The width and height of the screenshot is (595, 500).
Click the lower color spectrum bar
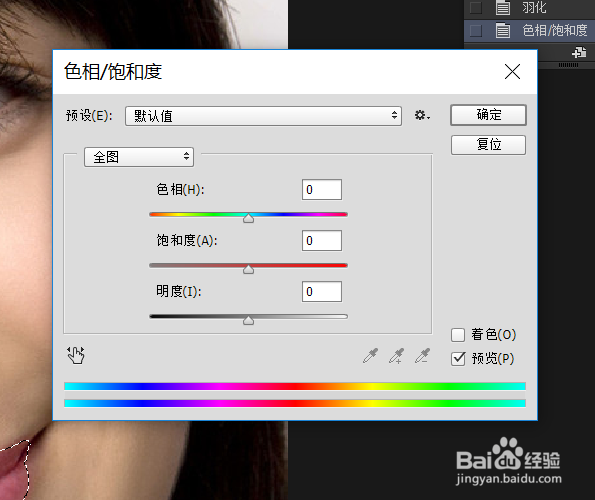tap(295, 403)
